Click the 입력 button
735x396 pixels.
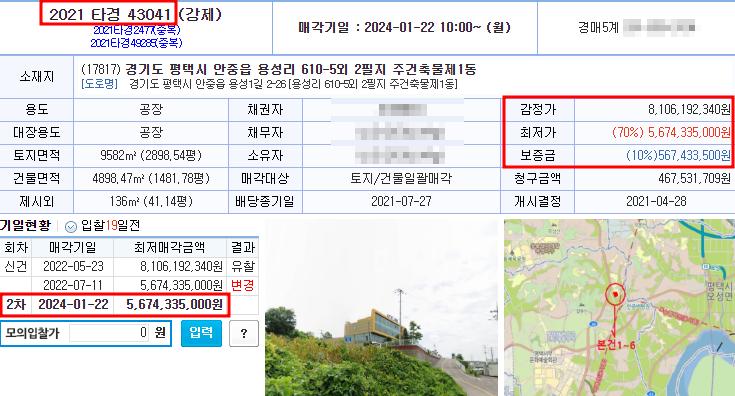point(201,333)
